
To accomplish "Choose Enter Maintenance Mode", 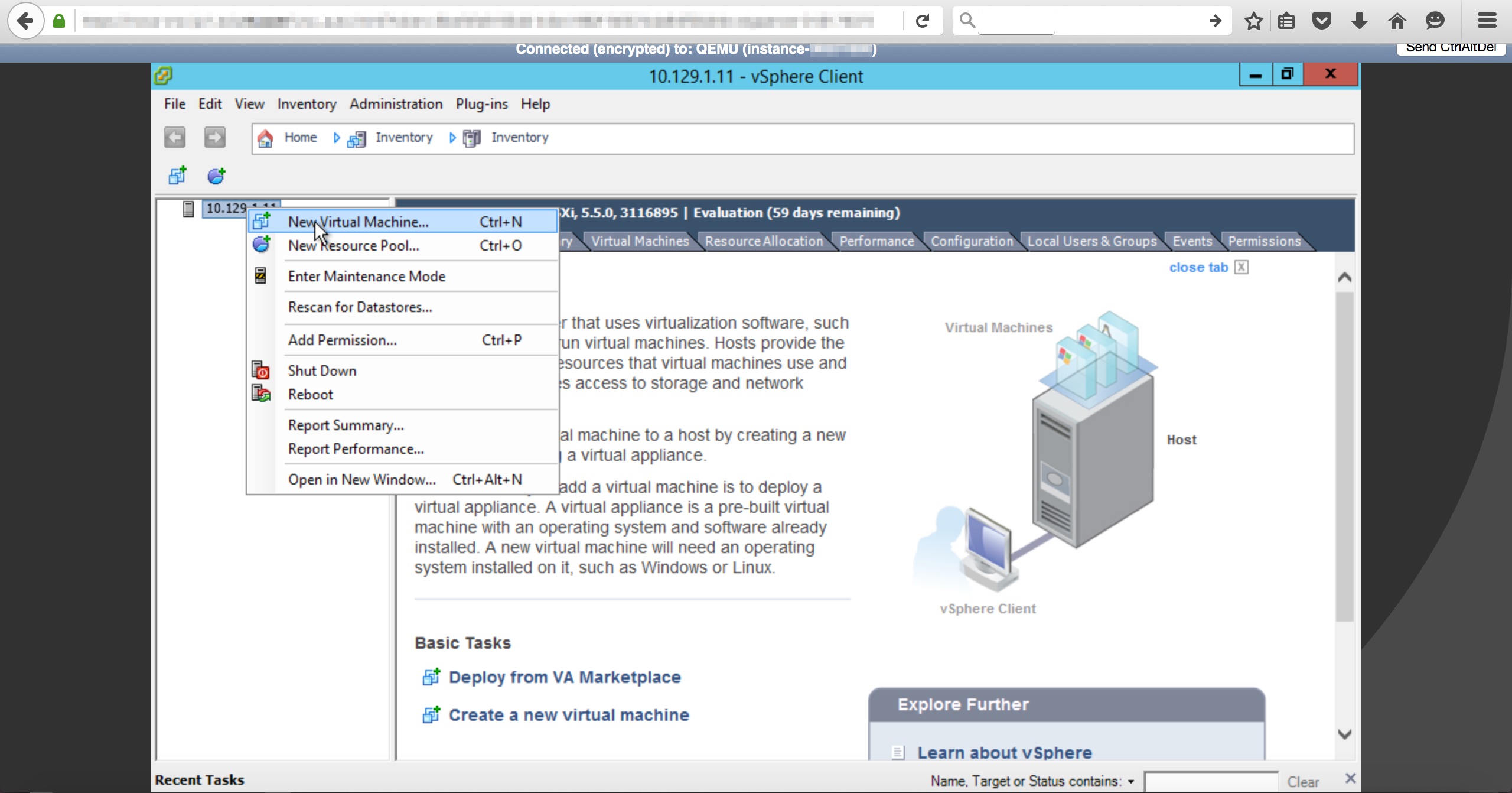I will tap(366, 277).
